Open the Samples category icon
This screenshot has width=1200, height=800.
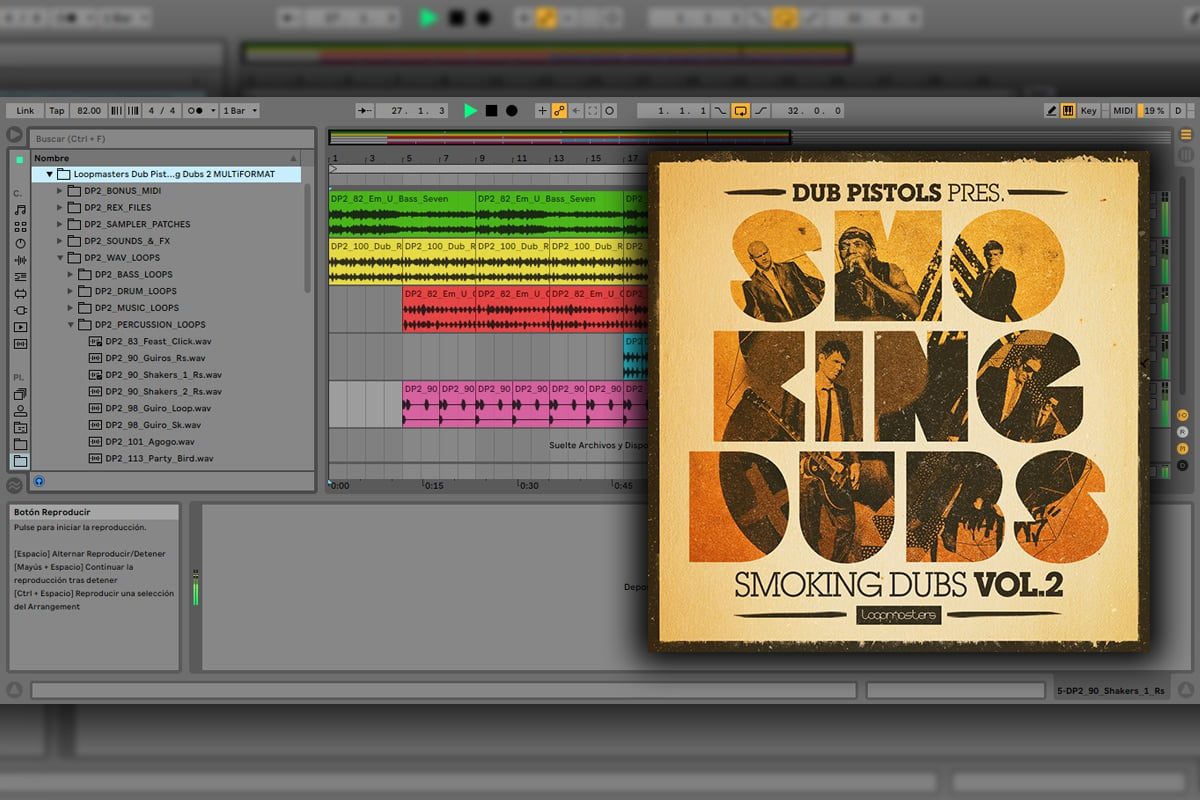[20, 344]
